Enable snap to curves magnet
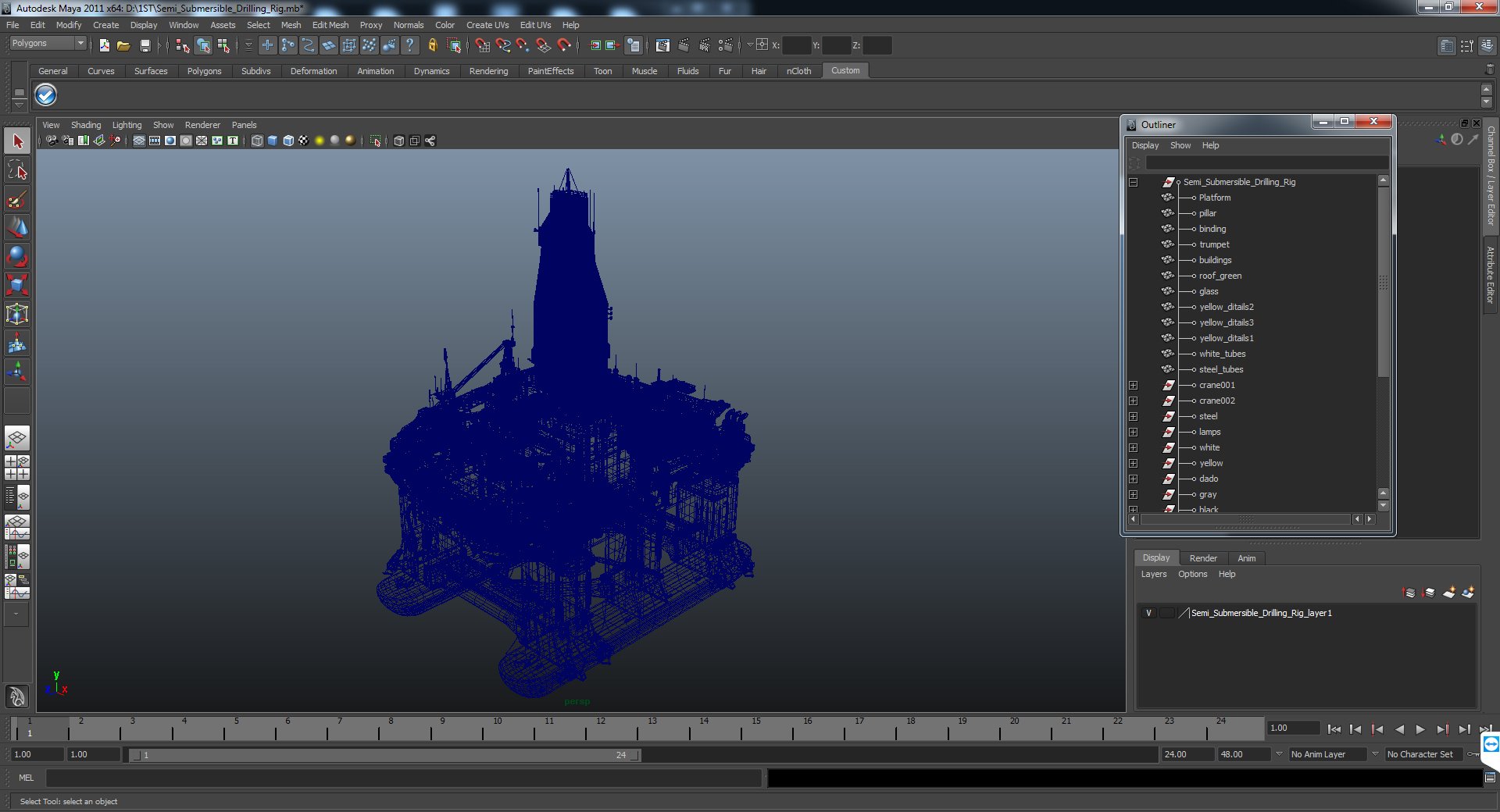Viewport: 1500px width, 812px height. click(502, 45)
